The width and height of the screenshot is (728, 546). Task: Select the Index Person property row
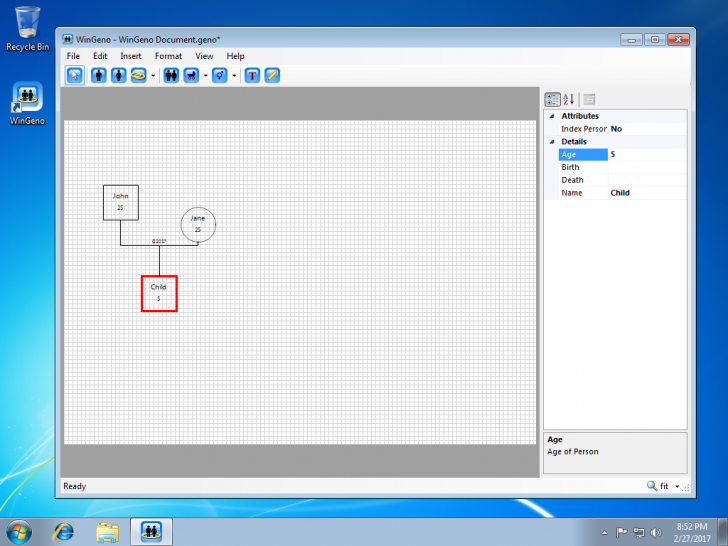(x=623, y=129)
